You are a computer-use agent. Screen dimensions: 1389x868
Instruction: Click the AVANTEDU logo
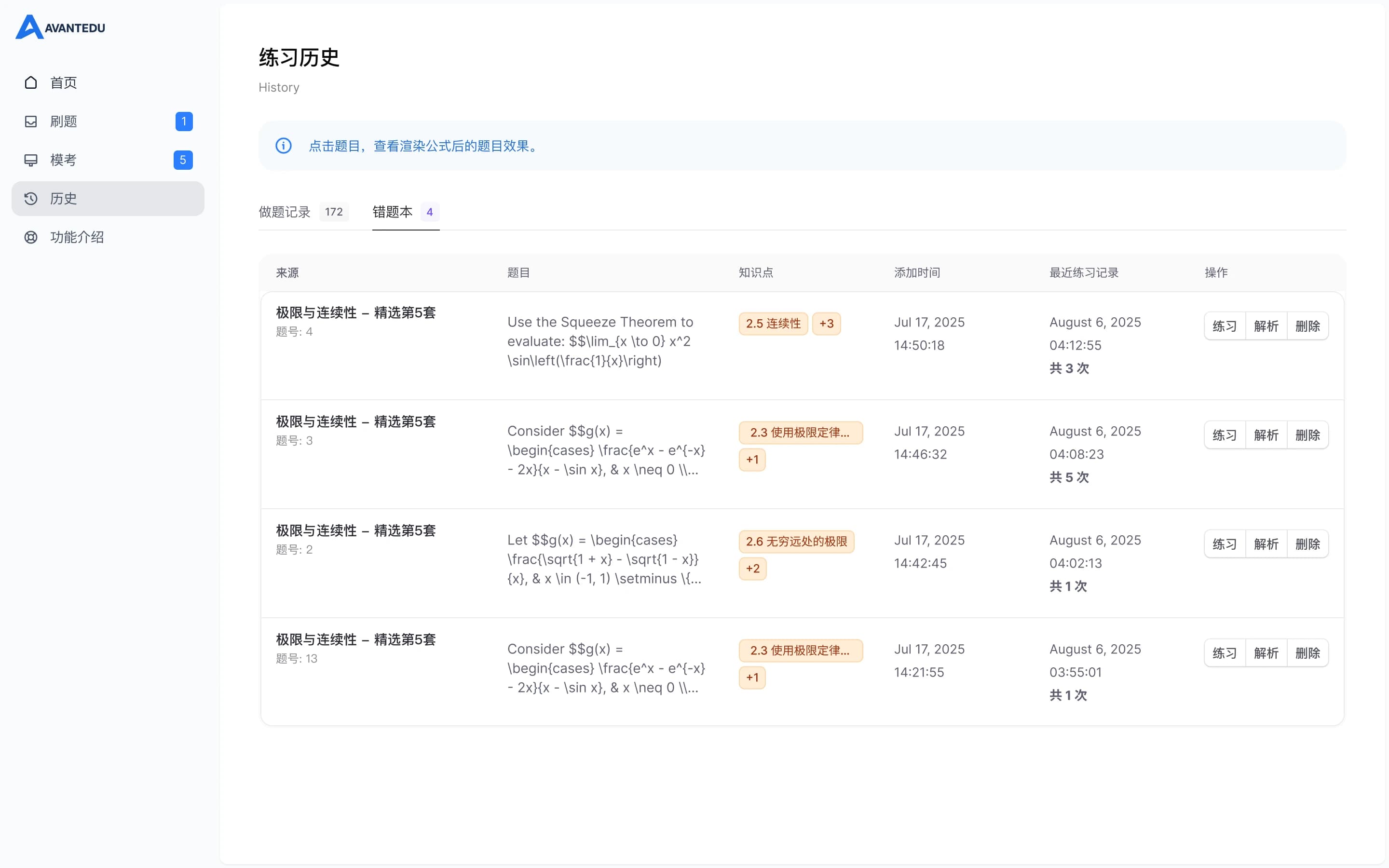[60, 27]
